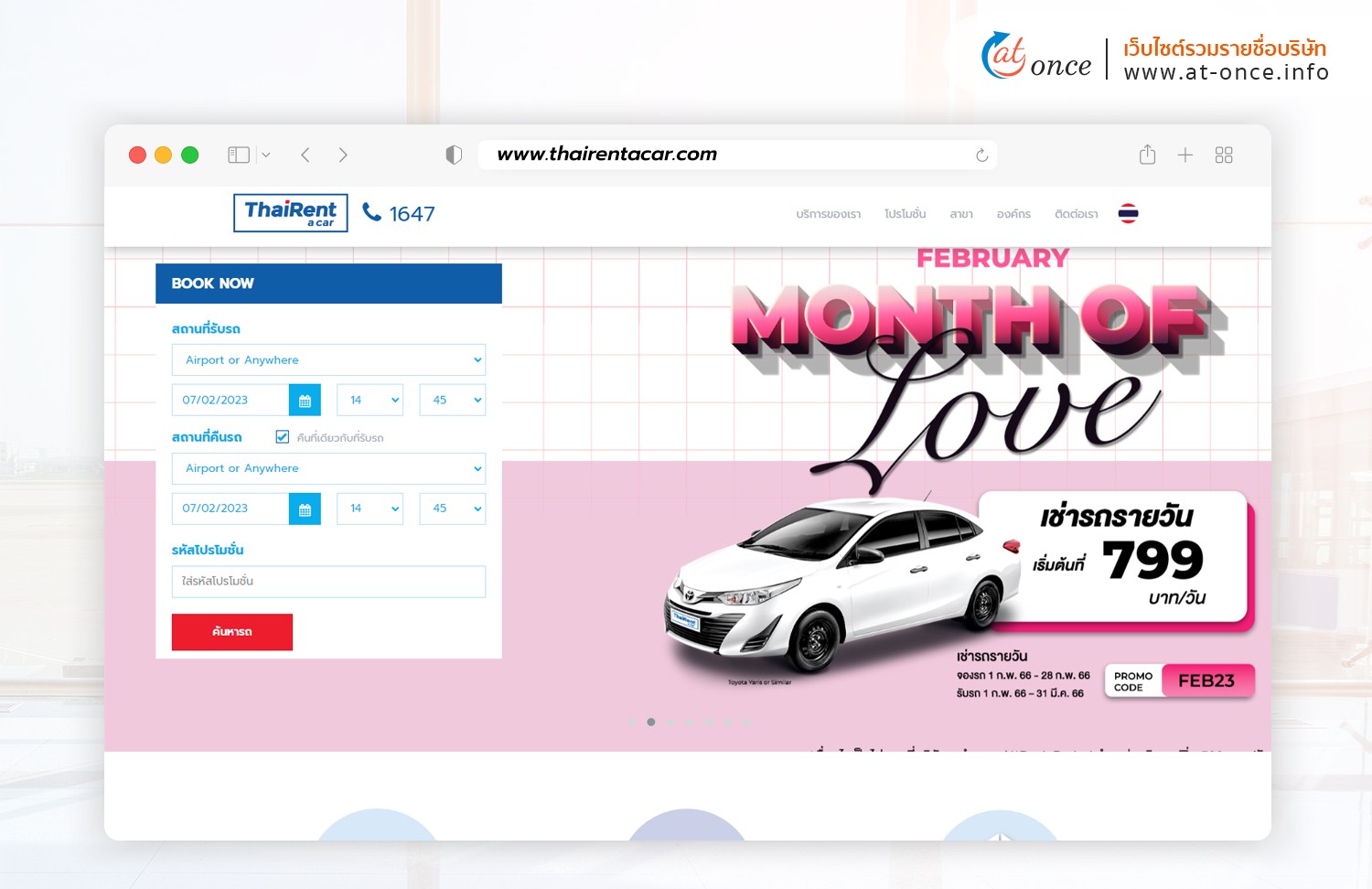The height and width of the screenshot is (889, 1372).
Task: Click the สถานที่คืนรถ label
Action: pos(207,437)
